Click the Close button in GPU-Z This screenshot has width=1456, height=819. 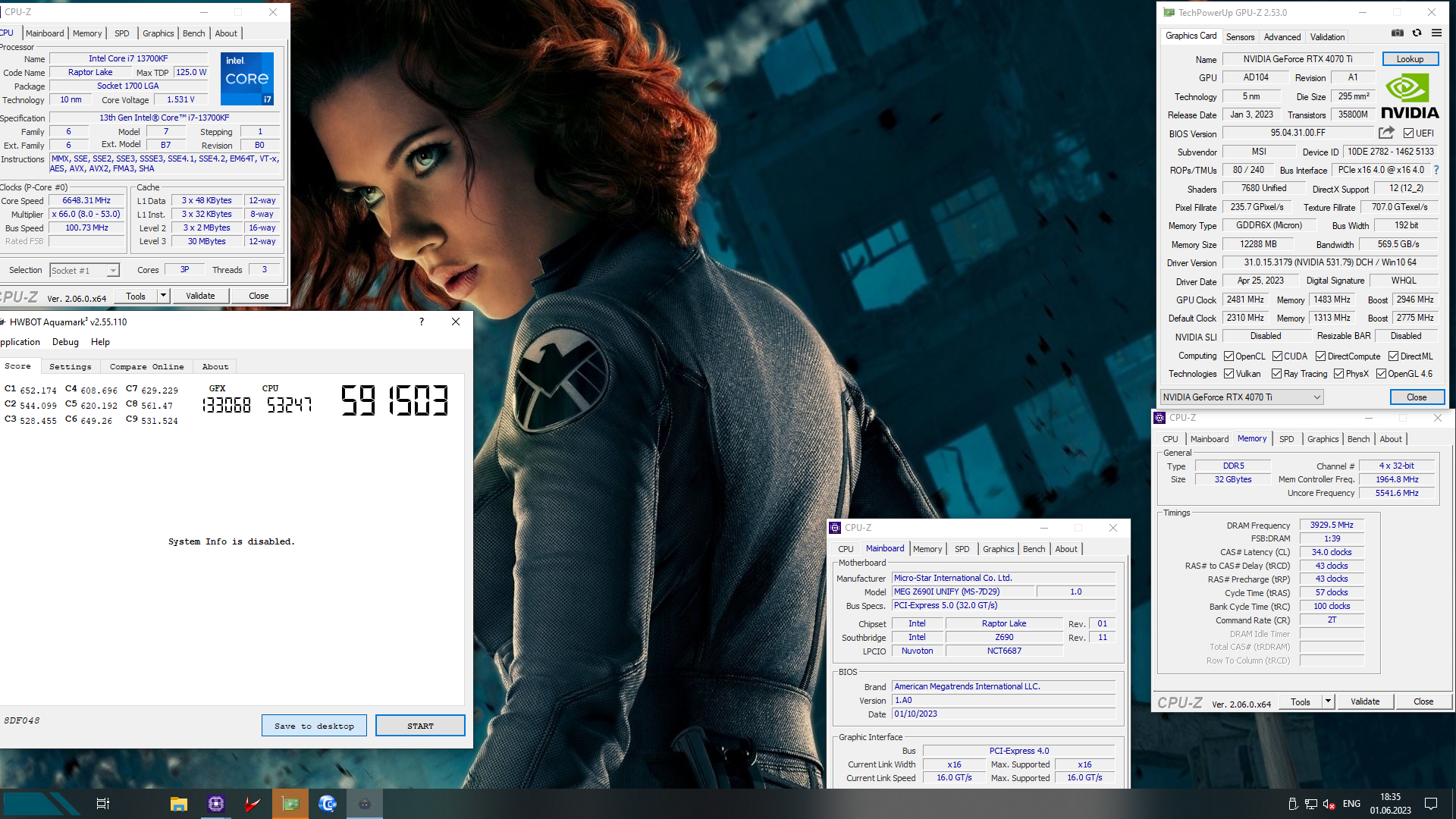(1417, 397)
